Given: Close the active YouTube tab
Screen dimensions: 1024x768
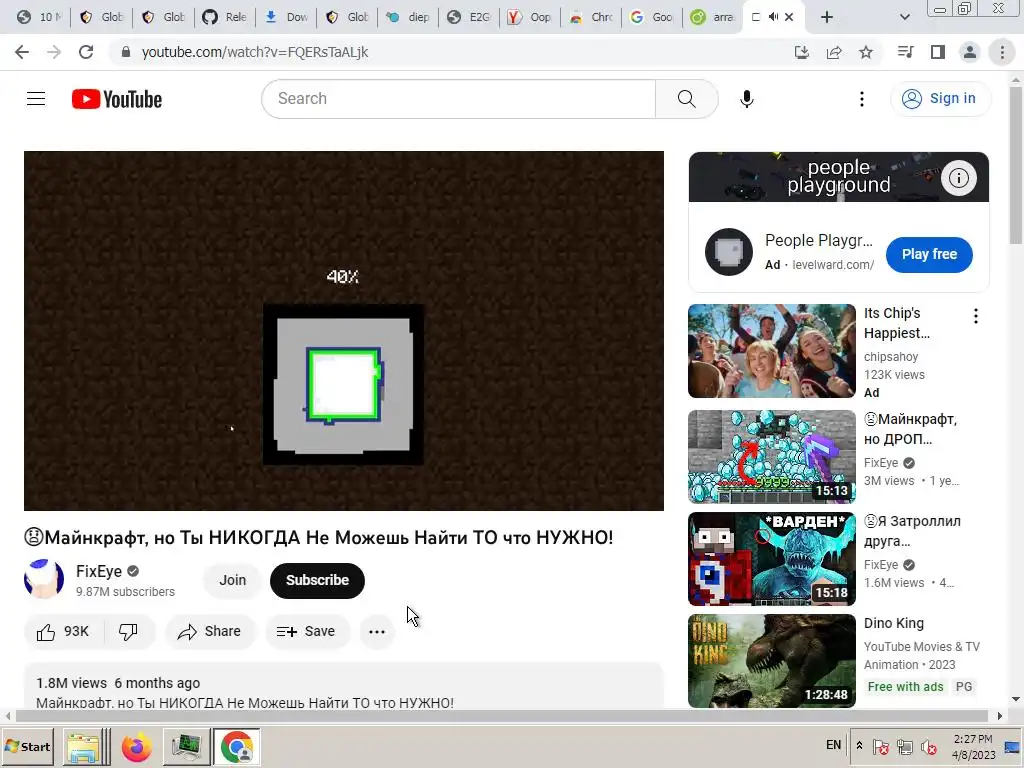Looking at the screenshot, I should 789,17.
